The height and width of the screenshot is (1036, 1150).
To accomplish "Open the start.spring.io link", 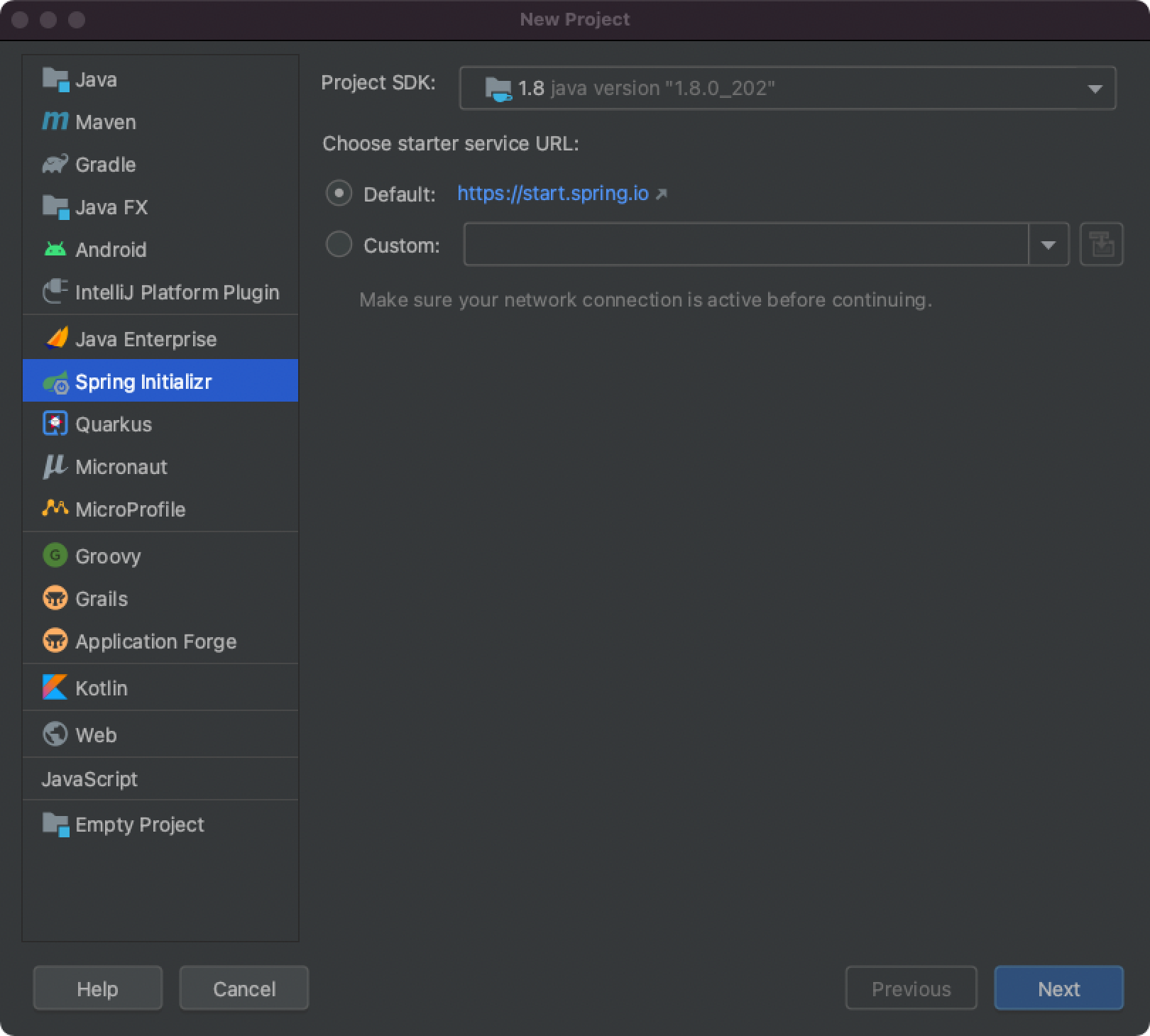I will pyautogui.click(x=553, y=194).
